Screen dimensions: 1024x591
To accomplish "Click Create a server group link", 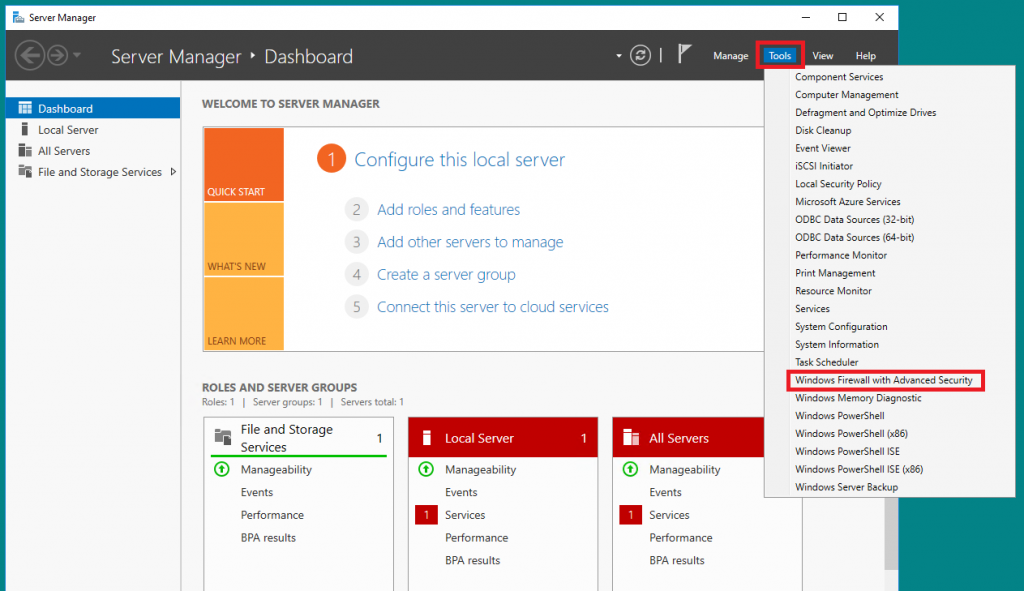I will 446,274.
